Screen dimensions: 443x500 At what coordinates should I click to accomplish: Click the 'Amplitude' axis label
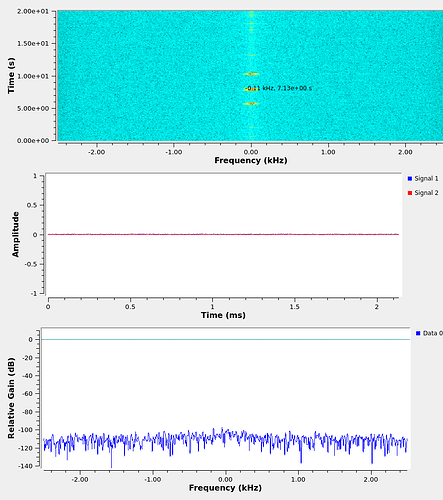point(15,234)
